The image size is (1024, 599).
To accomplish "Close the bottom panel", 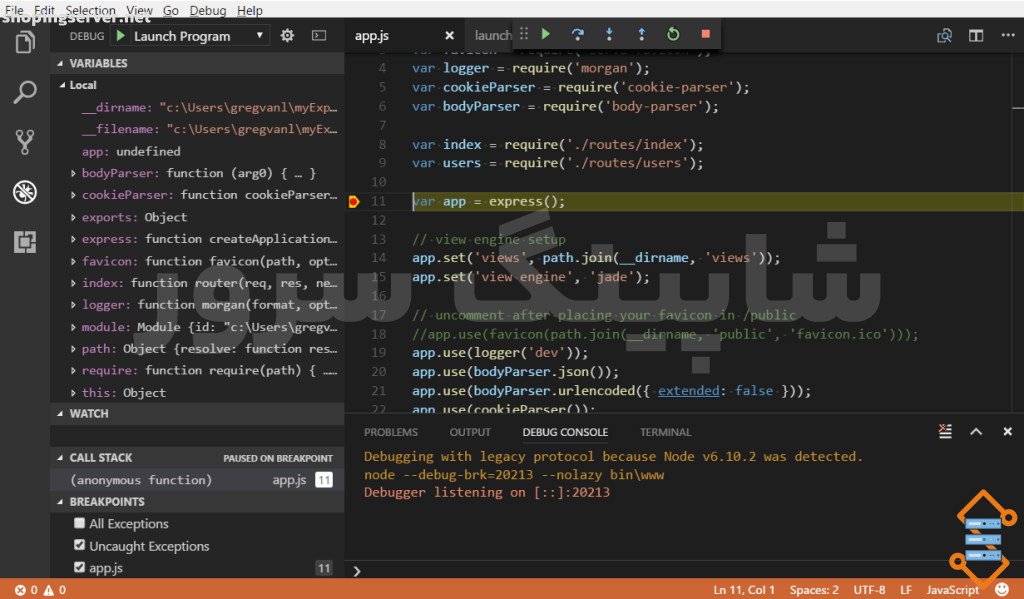I will [1008, 431].
